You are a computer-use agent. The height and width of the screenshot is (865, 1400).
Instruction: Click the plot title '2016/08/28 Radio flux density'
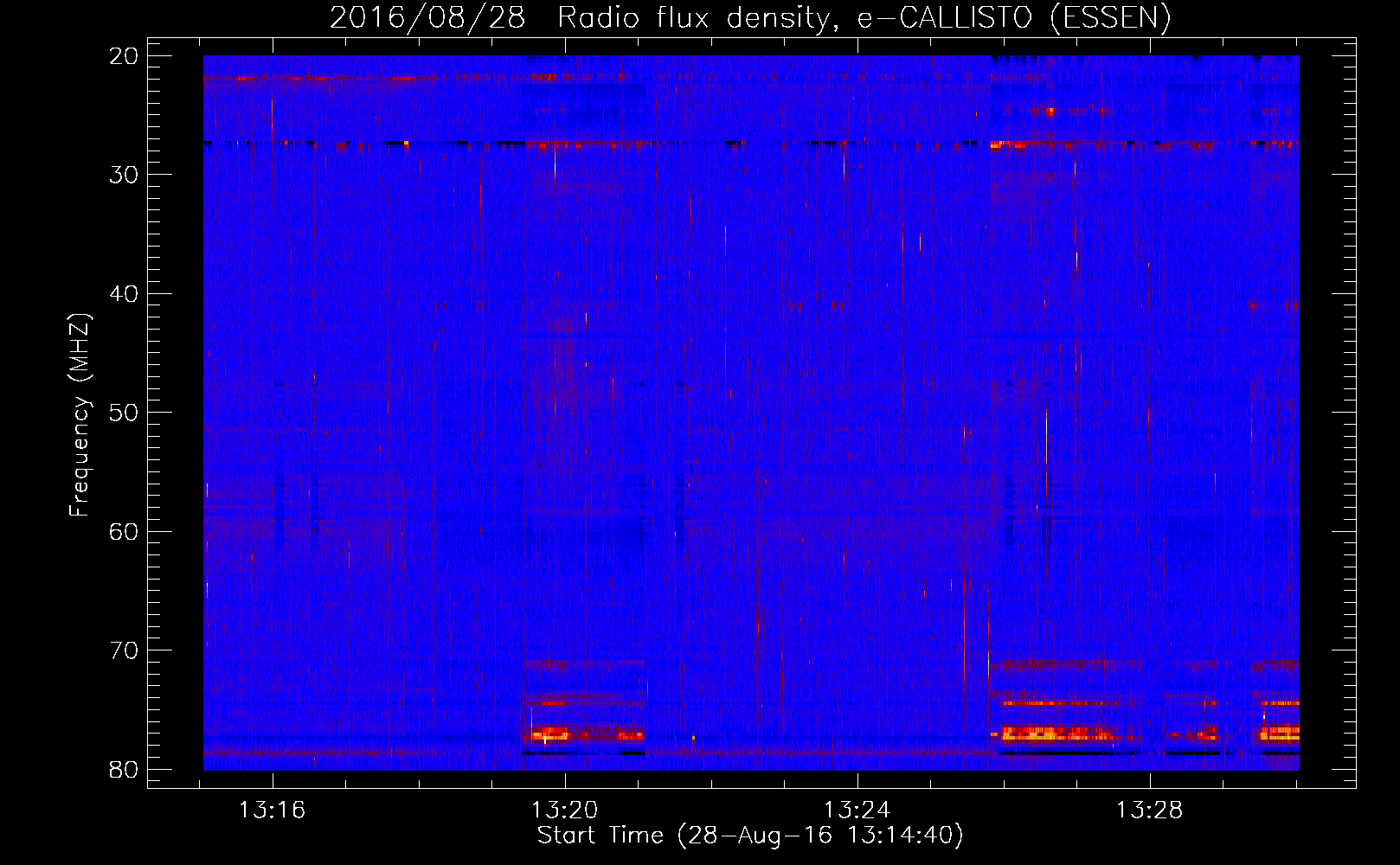(x=750, y=18)
